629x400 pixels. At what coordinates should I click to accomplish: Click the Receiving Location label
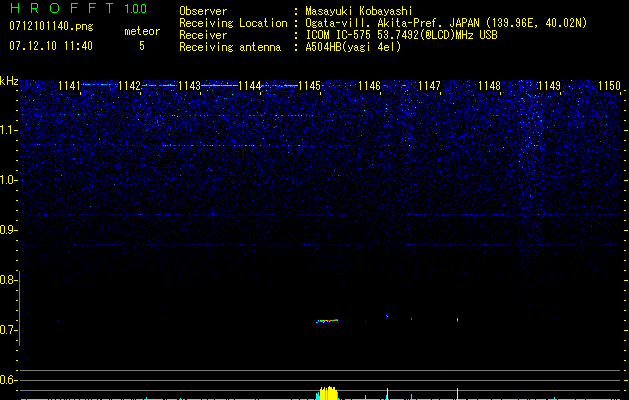tap(233, 23)
